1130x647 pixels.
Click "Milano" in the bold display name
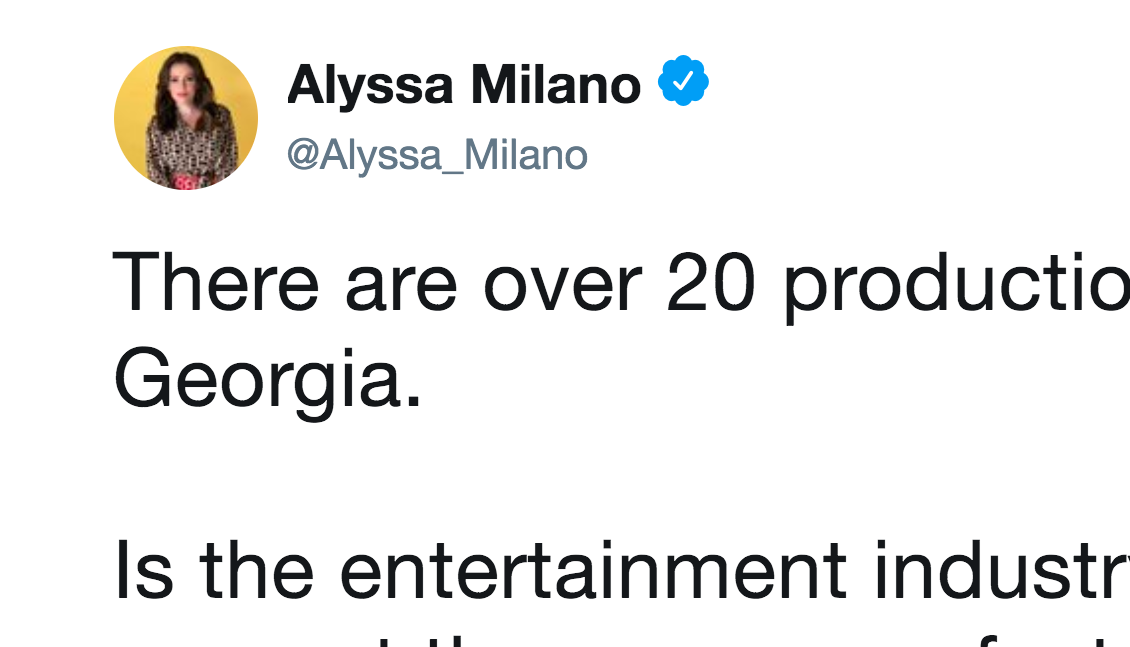click(556, 86)
